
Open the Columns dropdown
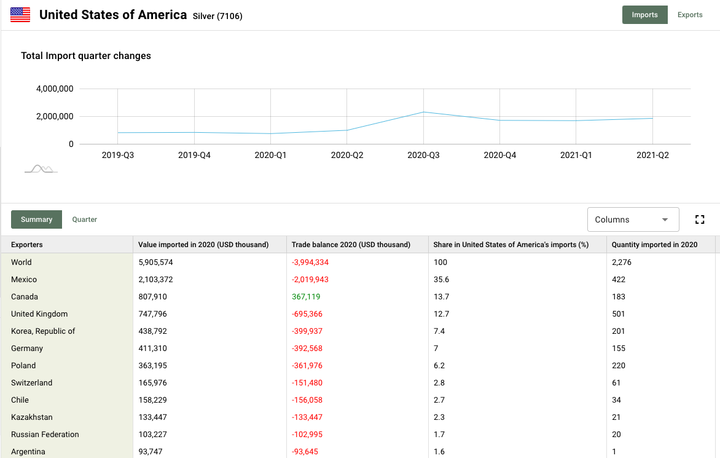tap(633, 220)
